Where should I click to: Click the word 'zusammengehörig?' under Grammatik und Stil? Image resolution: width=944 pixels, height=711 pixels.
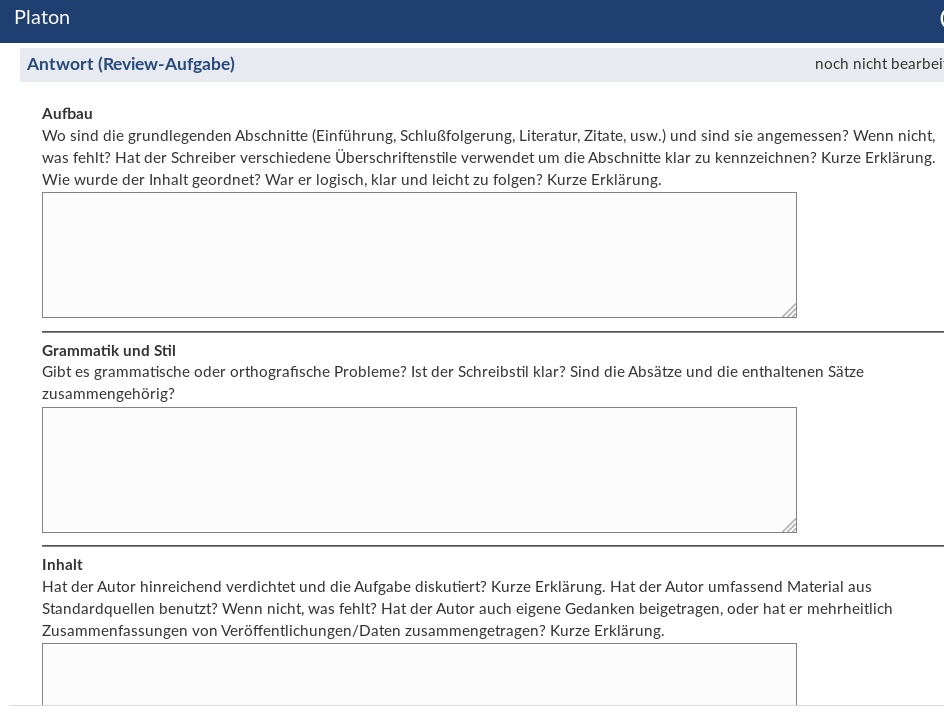[x=108, y=394]
